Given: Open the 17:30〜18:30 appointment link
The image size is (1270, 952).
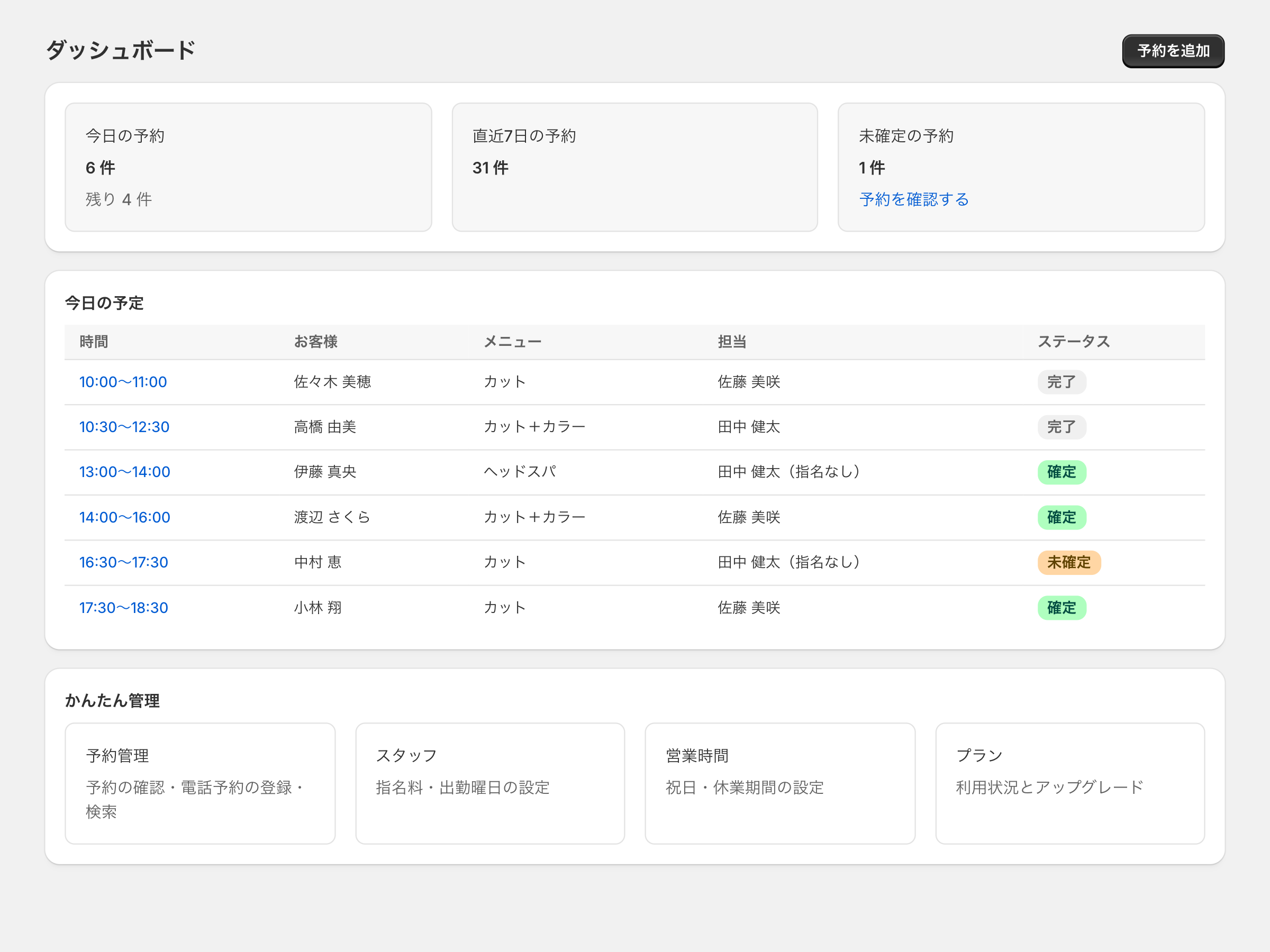Looking at the screenshot, I should point(123,608).
